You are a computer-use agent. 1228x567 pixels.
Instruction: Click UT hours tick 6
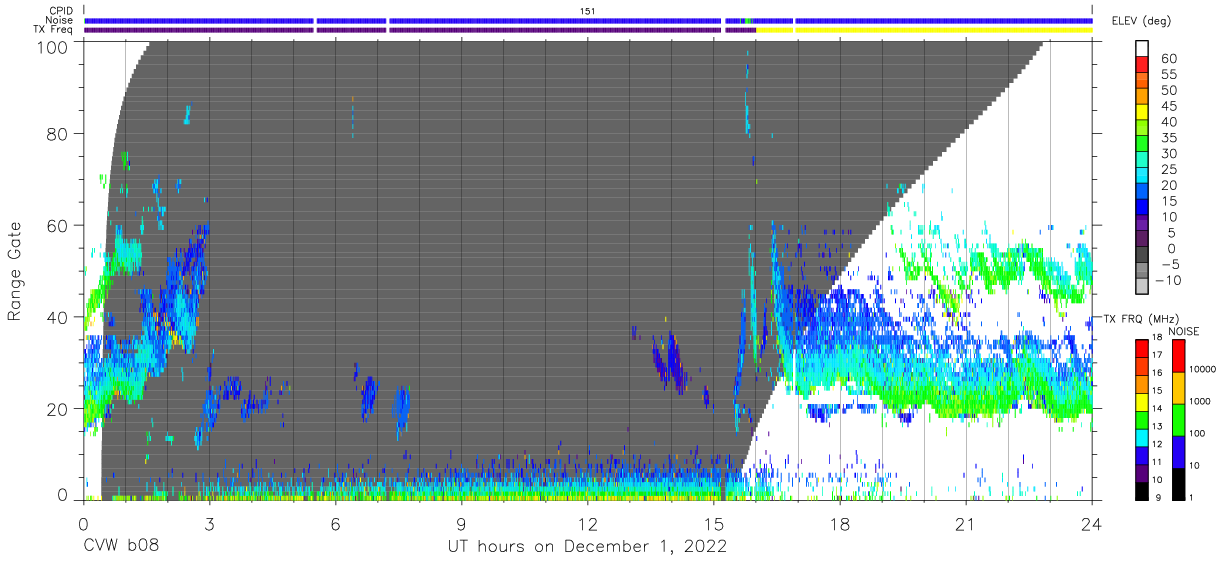(336, 523)
